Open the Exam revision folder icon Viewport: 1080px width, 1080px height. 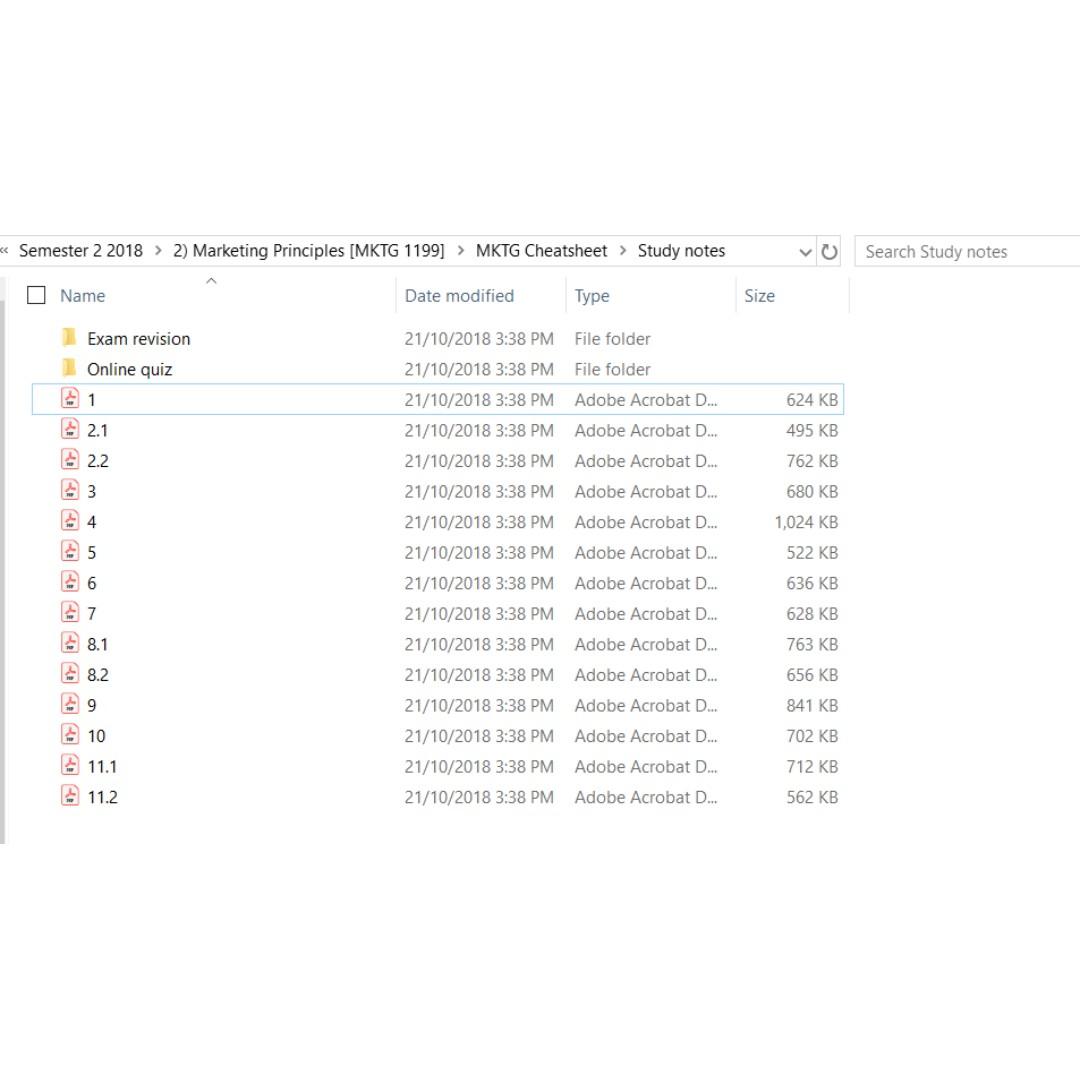pyautogui.click(x=69, y=338)
